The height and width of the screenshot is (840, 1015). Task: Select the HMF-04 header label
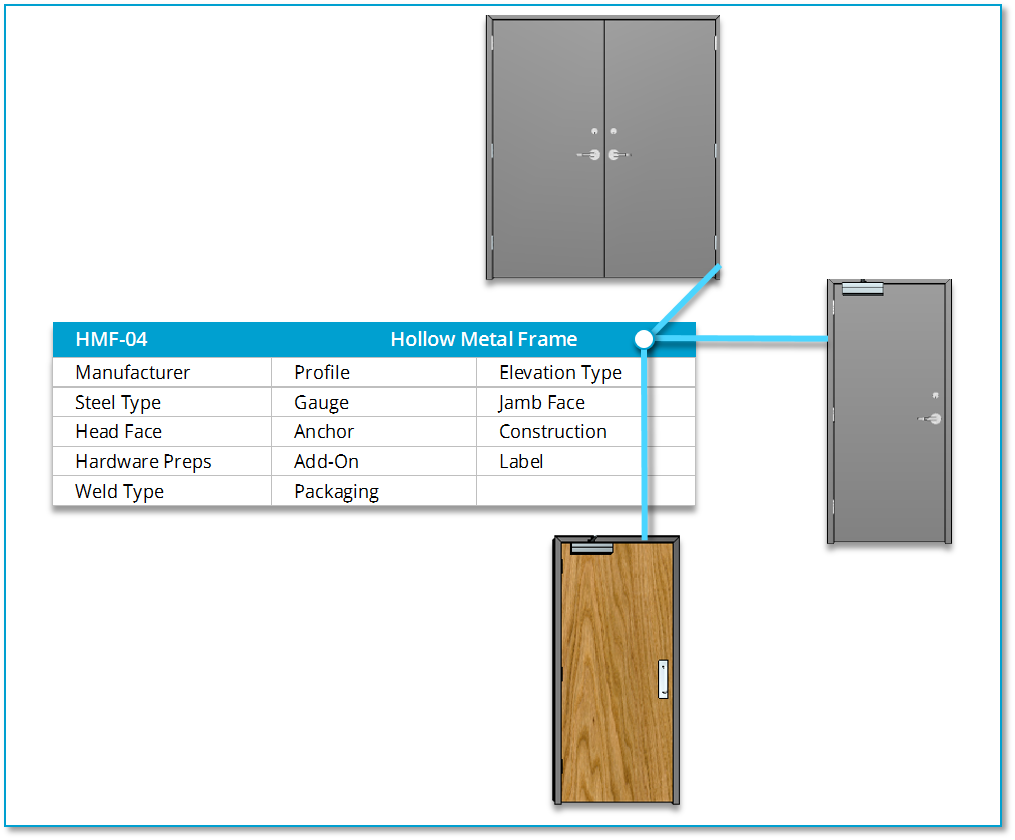pos(111,339)
